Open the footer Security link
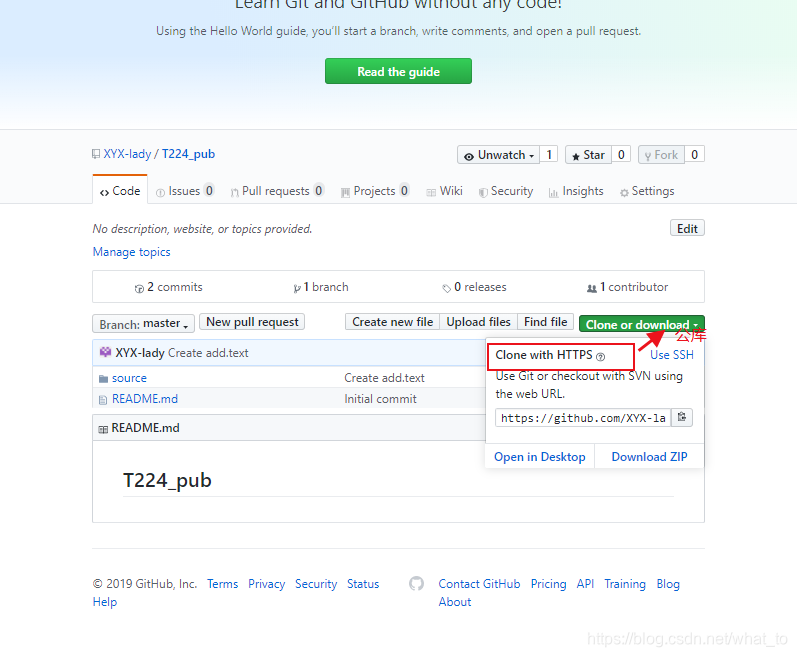 click(316, 584)
